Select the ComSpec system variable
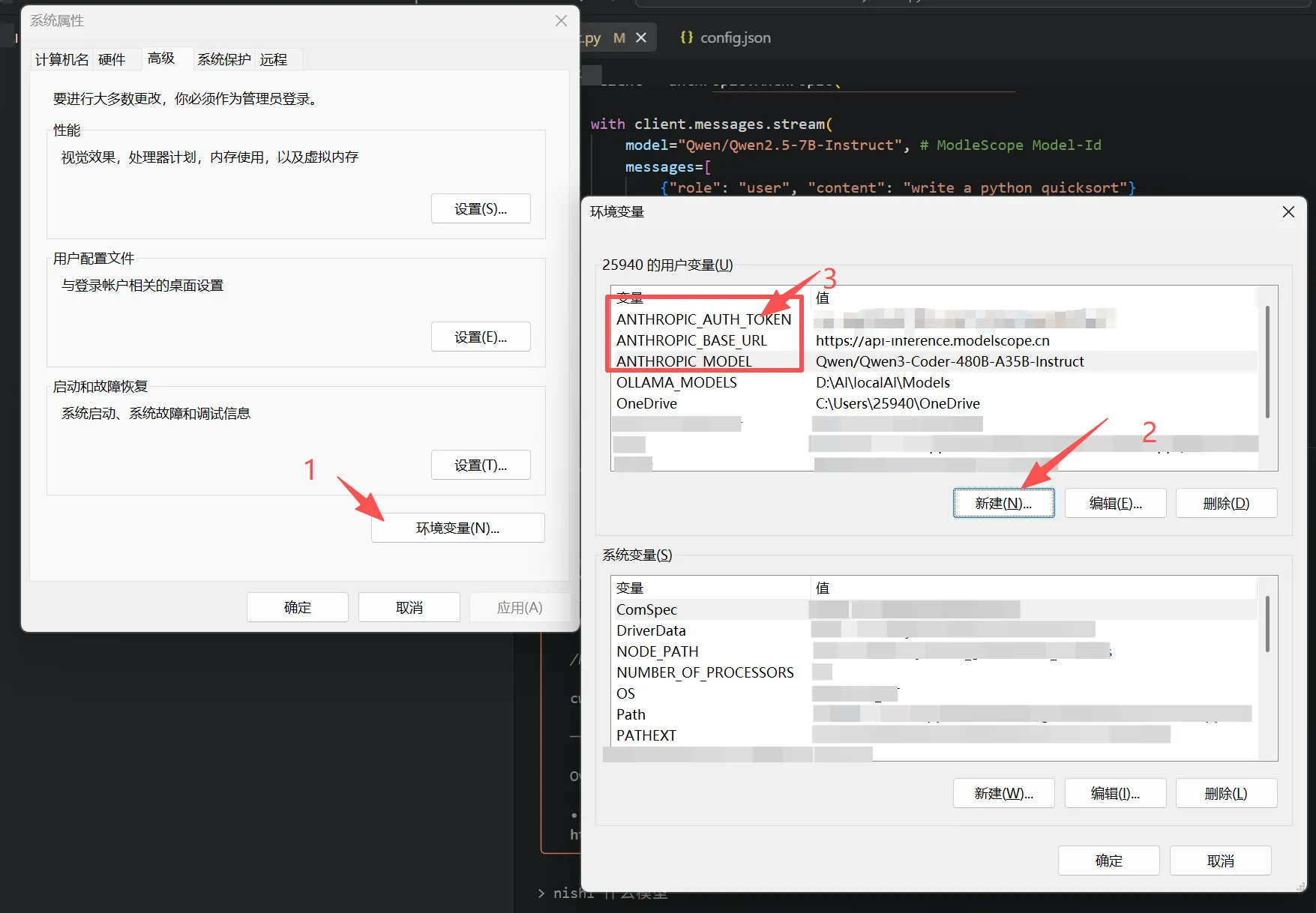This screenshot has width=1316, height=913. (934, 609)
